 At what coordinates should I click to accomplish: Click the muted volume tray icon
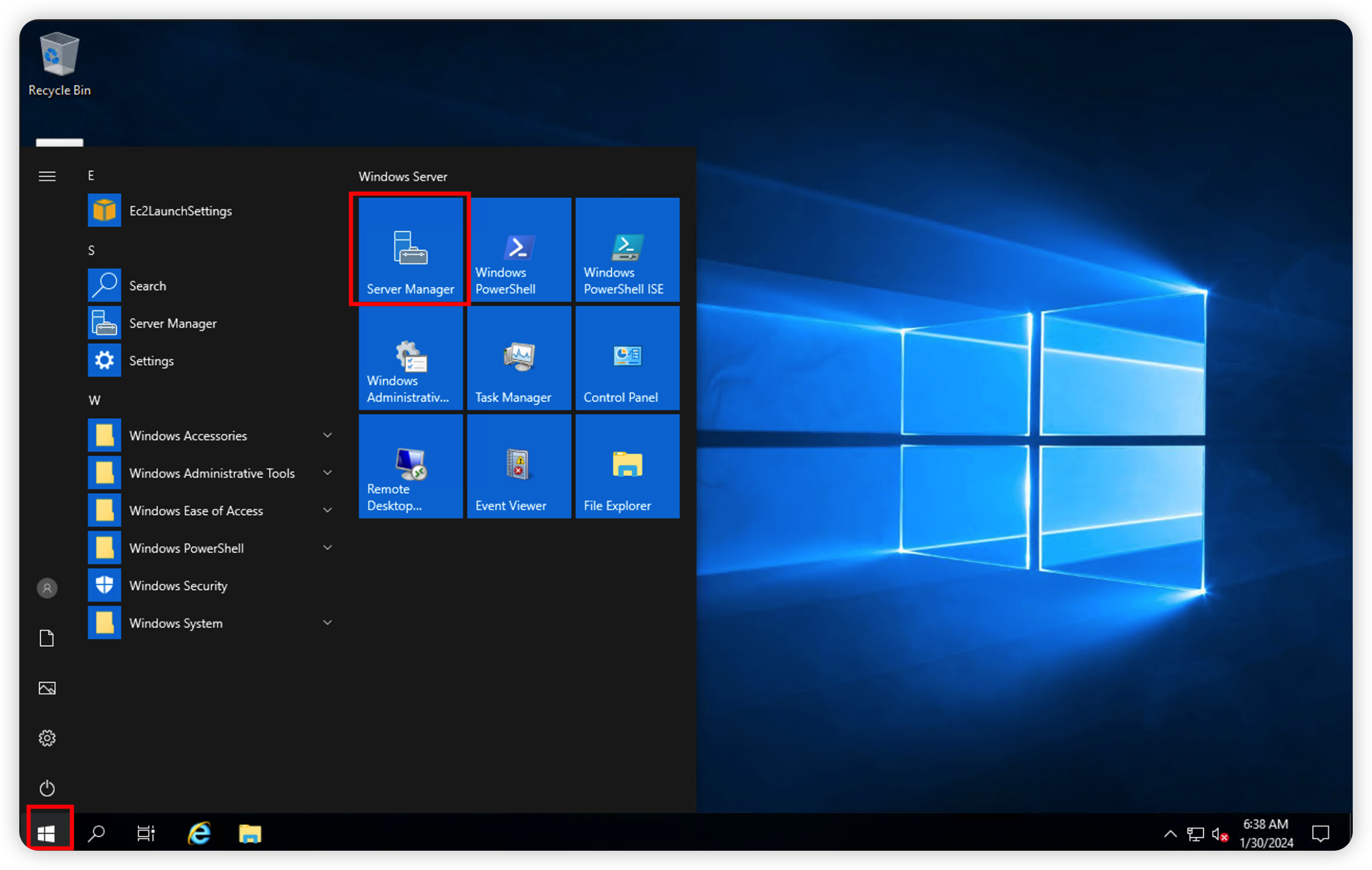pos(1219,834)
